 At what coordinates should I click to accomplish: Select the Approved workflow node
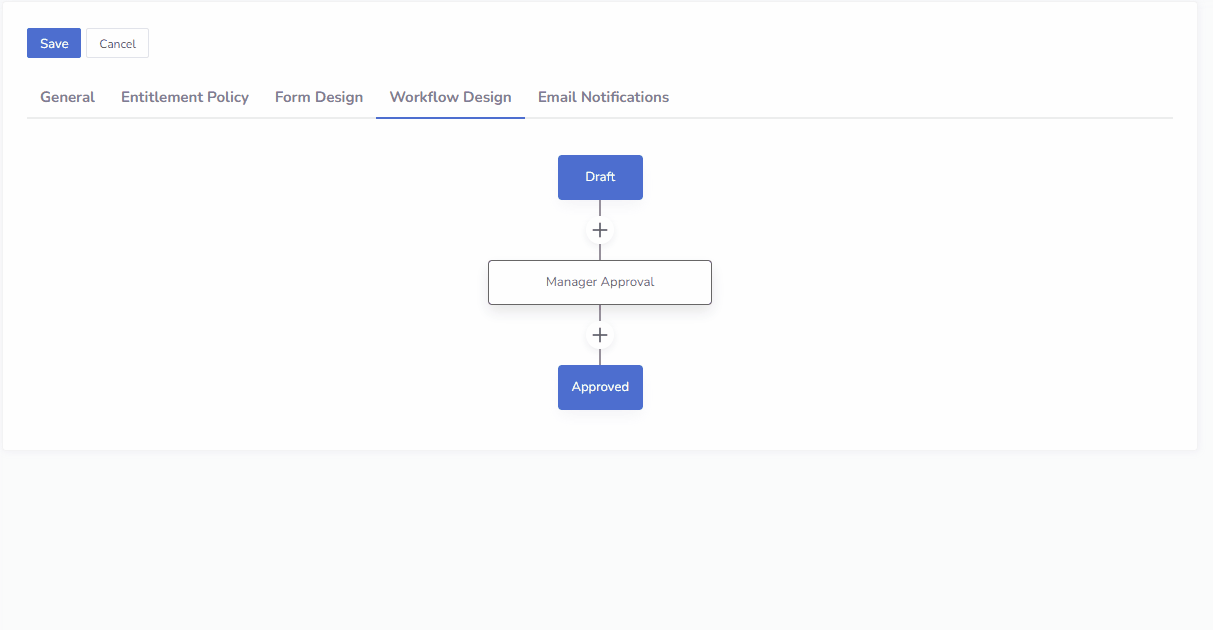[600, 387]
